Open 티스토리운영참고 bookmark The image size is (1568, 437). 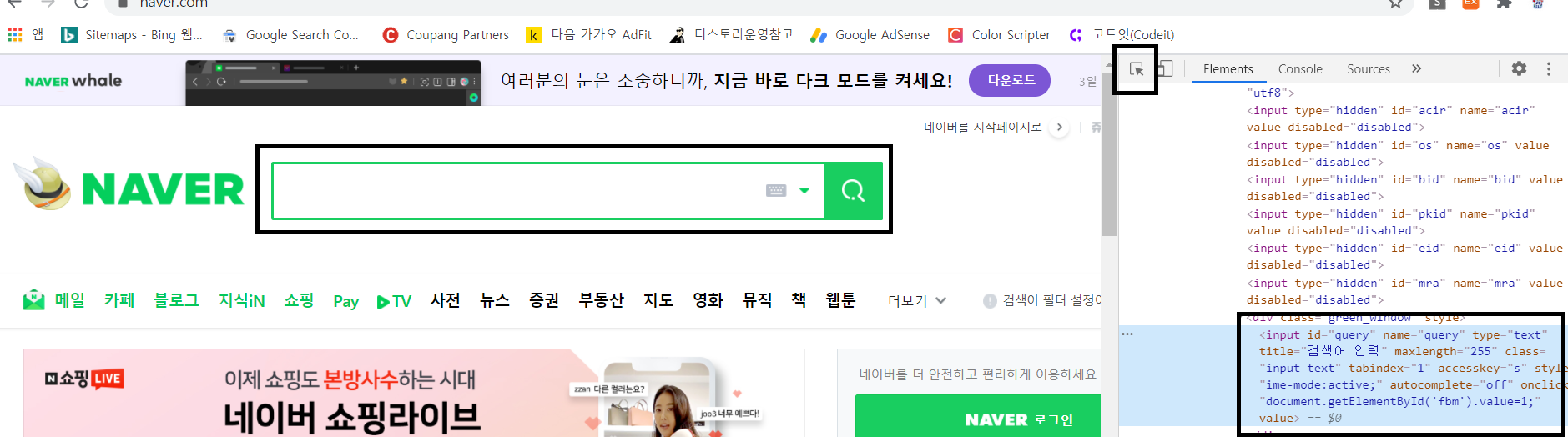pyautogui.click(x=731, y=34)
